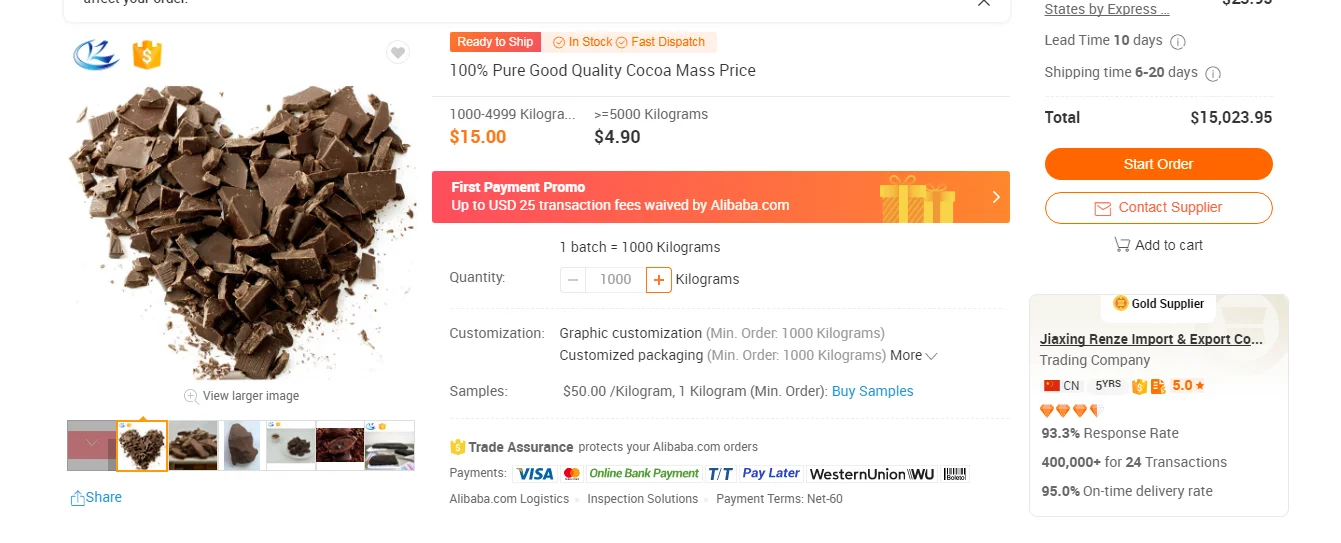The height and width of the screenshot is (543, 1341).
Task: Select the cocoa rock chunk thumbnail
Action: point(242,446)
